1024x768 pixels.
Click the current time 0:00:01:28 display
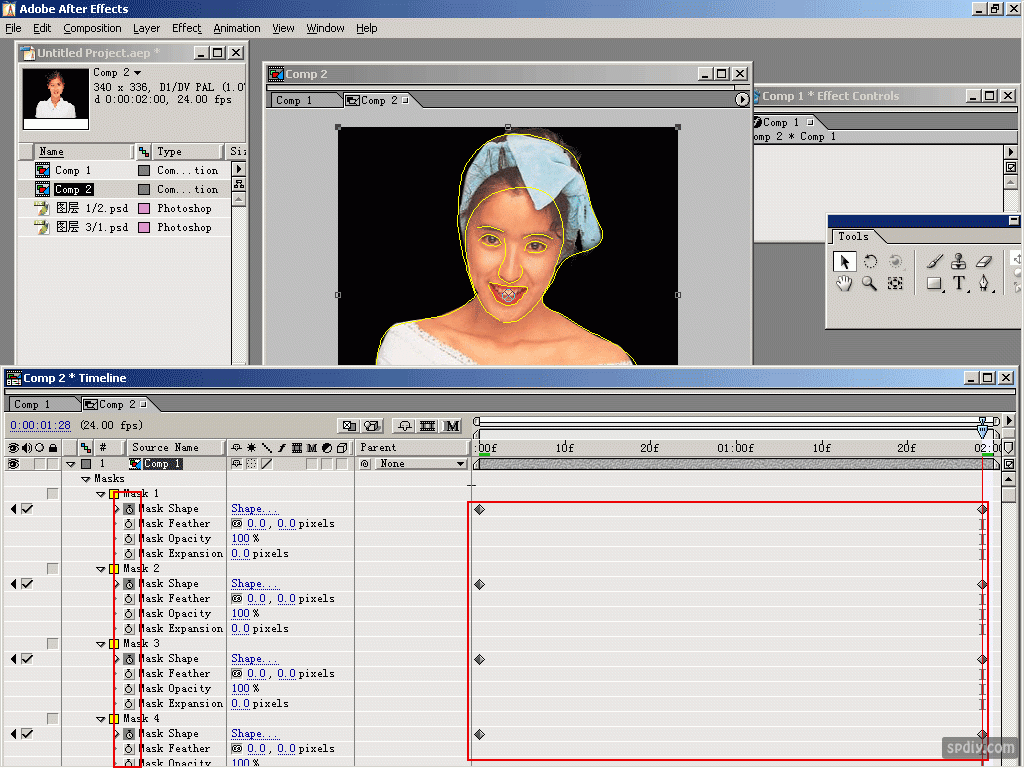(40, 426)
